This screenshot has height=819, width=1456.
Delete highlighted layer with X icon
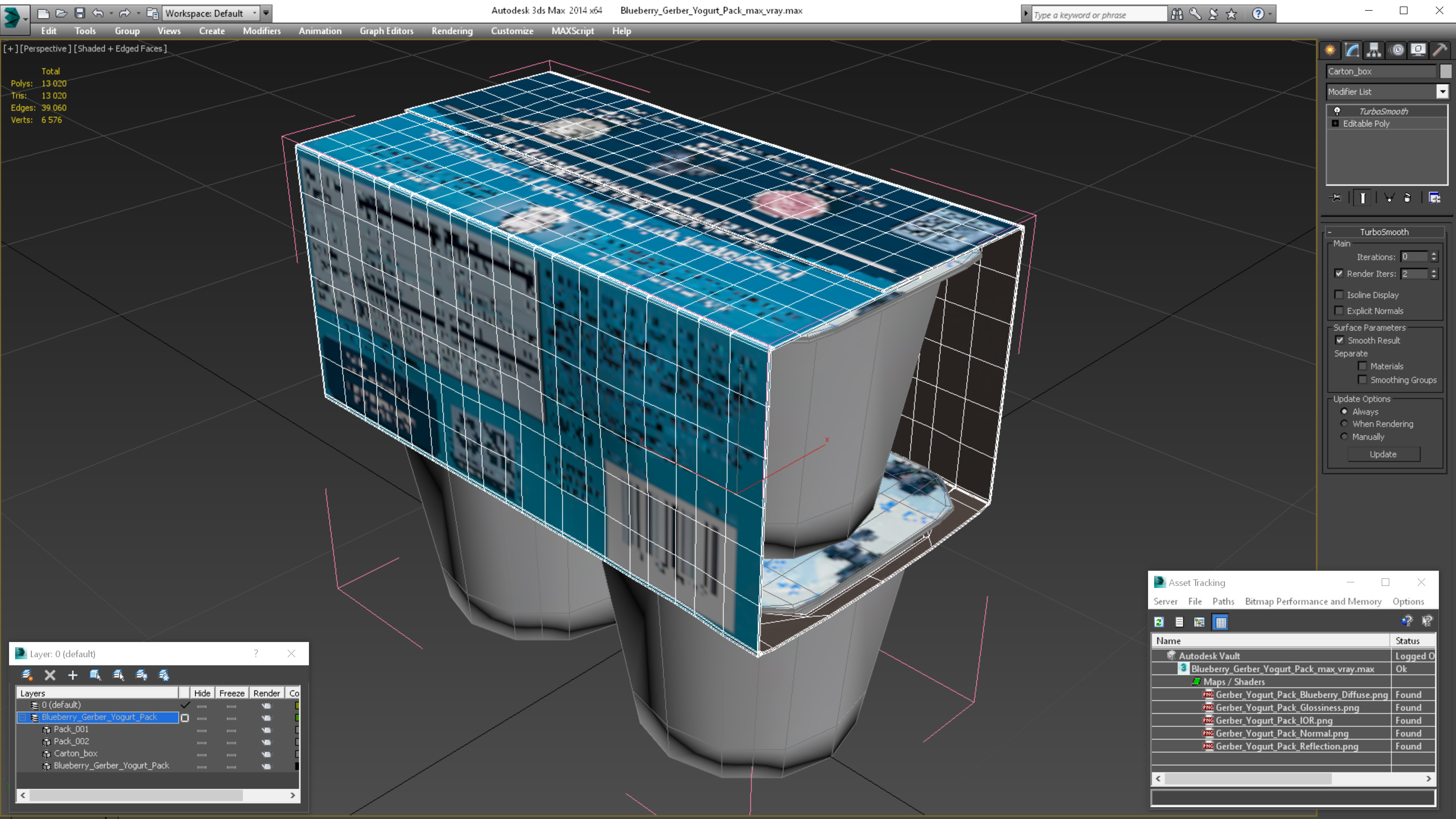coord(50,675)
